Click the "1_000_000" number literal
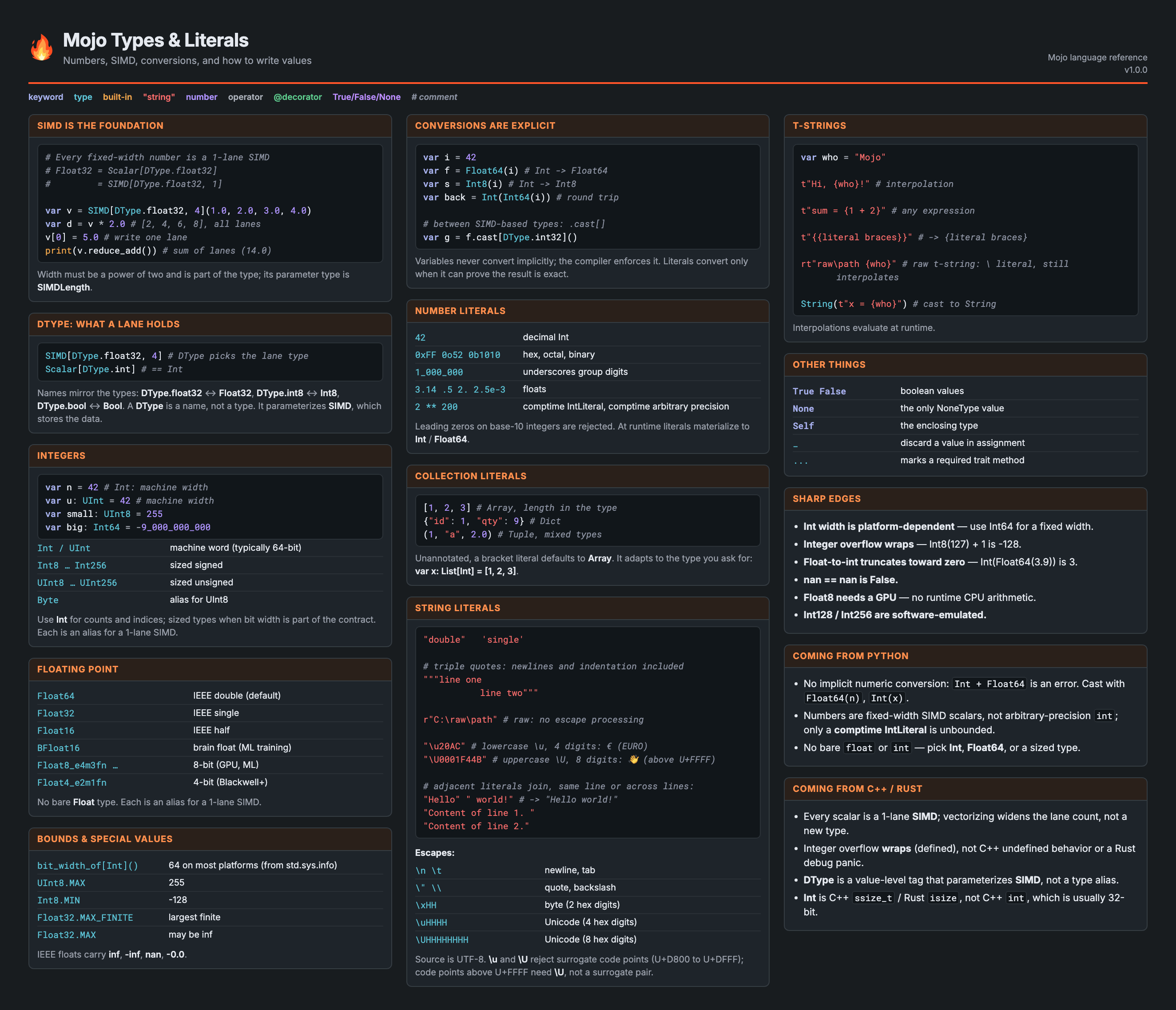This screenshot has width=1176, height=1010. click(x=439, y=373)
